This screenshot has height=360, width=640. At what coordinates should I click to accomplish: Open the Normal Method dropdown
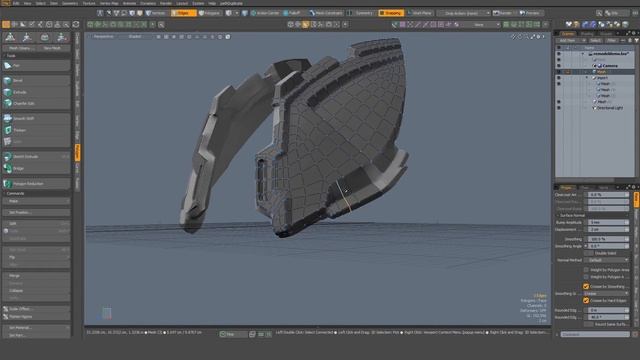(608, 260)
